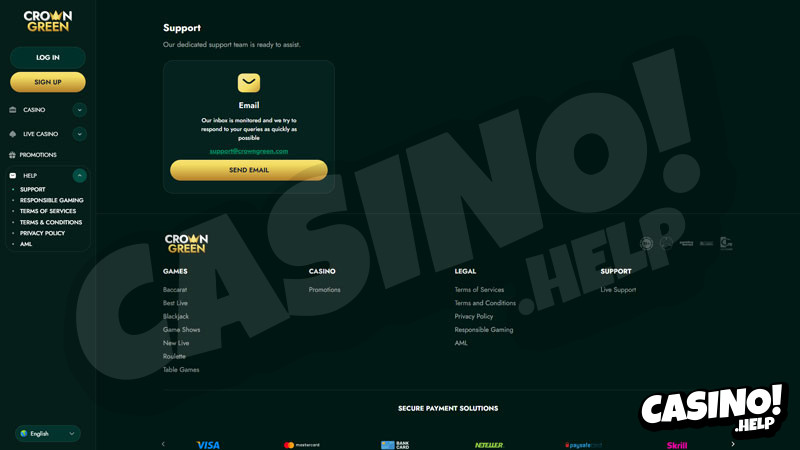This screenshot has height=450, width=800.
Task: Click the Help label in sidebar
Action: (30, 176)
